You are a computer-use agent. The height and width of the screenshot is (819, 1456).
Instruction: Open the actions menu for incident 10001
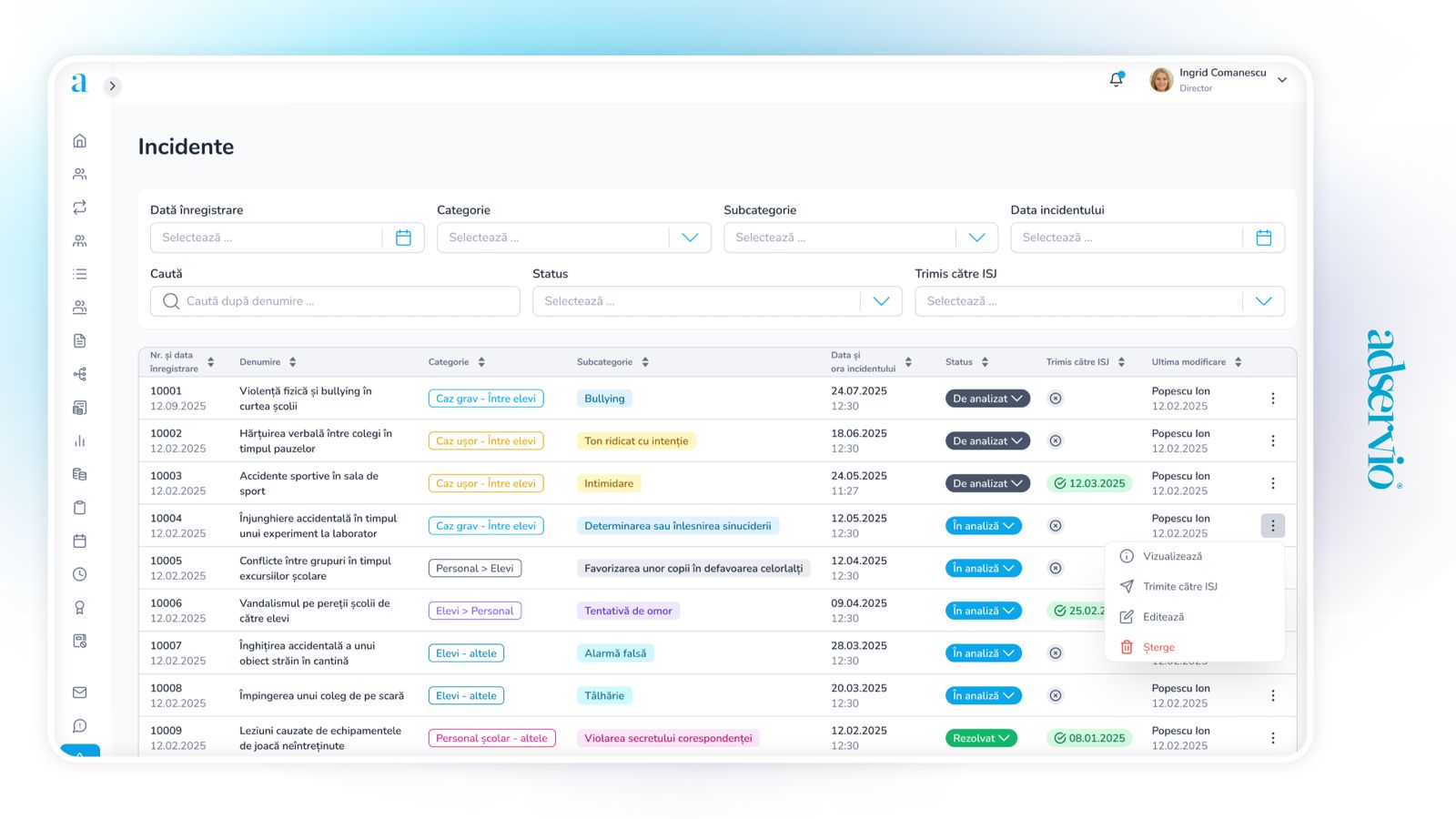pyautogui.click(x=1272, y=399)
